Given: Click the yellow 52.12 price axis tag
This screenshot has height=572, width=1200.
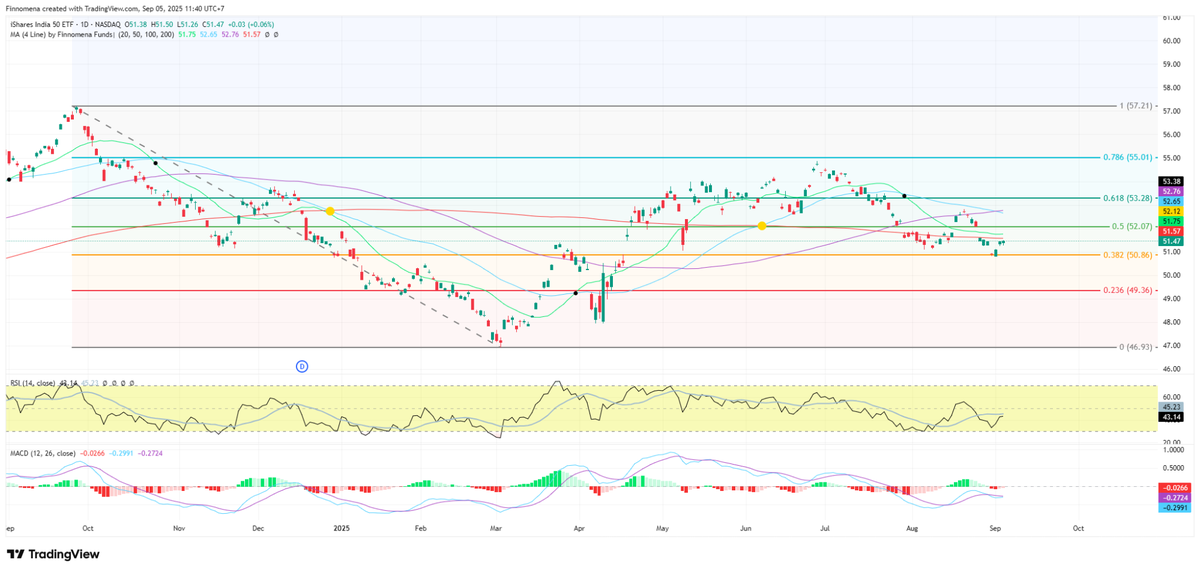Looking at the screenshot, I should tap(1171, 211).
